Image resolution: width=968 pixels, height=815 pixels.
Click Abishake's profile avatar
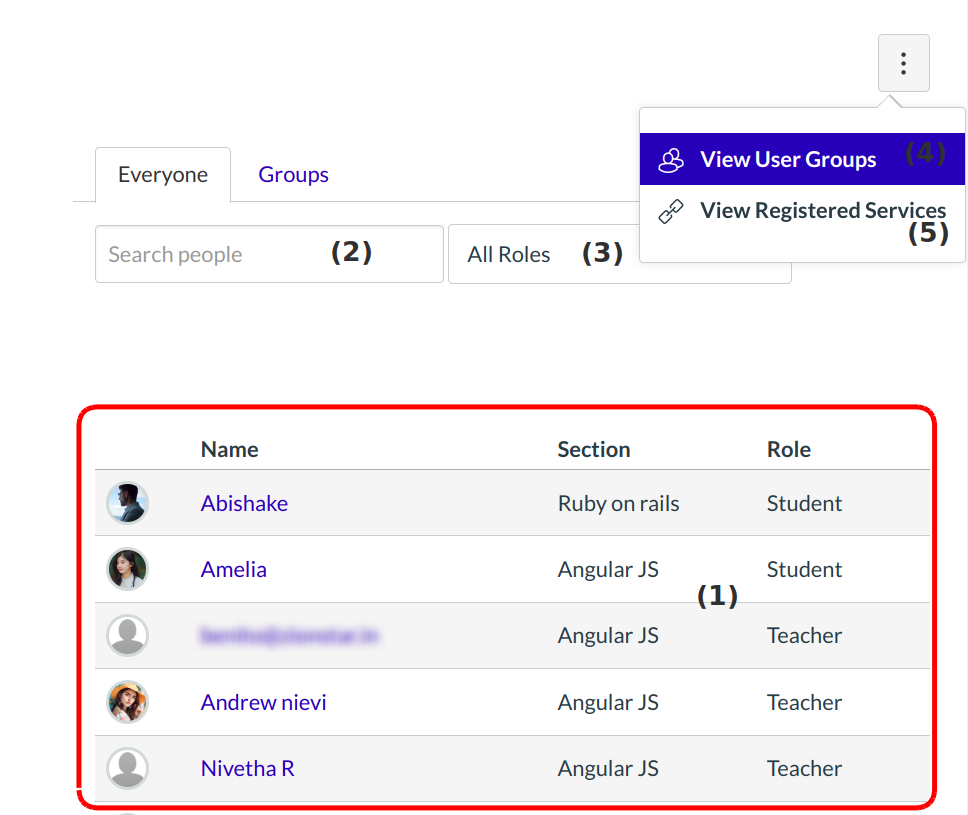128,503
